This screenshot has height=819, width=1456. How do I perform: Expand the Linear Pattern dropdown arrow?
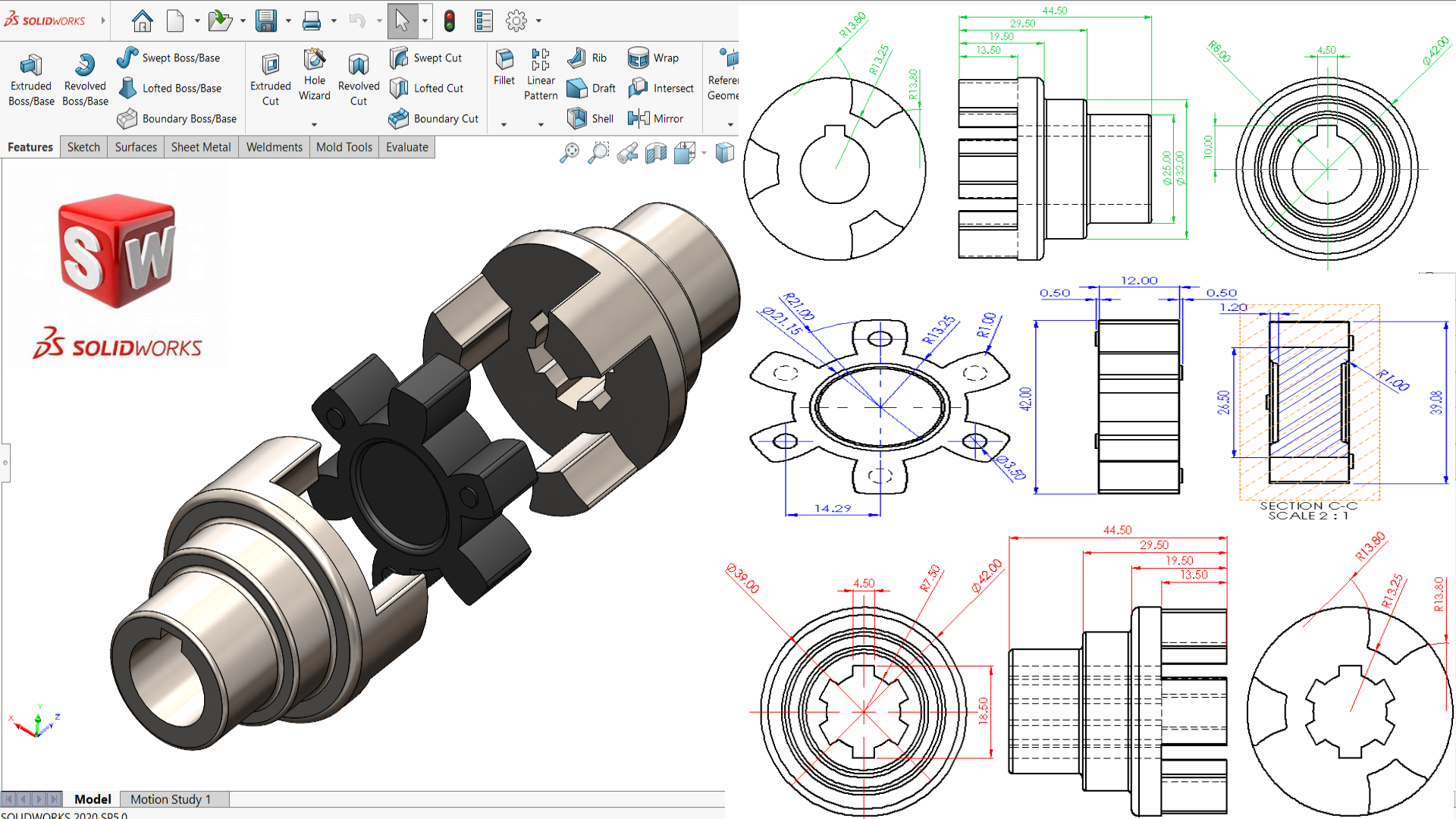pyautogui.click(x=541, y=124)
